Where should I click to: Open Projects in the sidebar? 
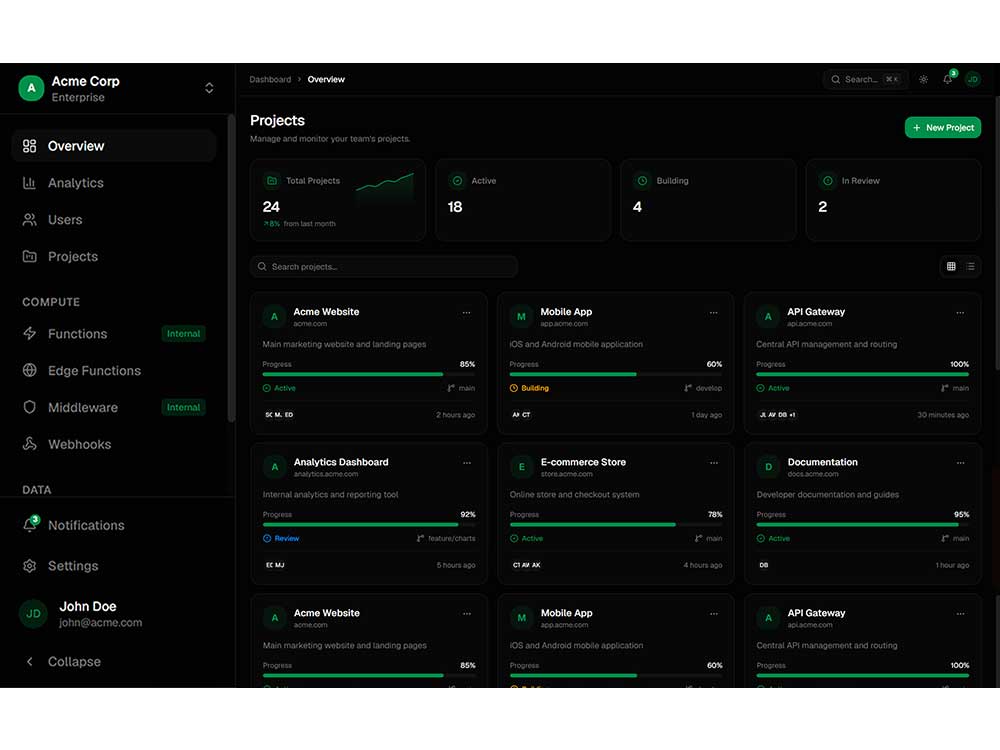tap(114, 256)
